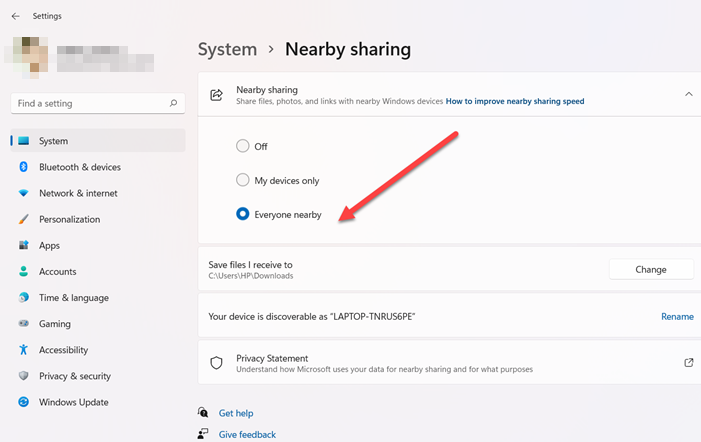Select Everyone nearby radio button

(x=243, y=214)
